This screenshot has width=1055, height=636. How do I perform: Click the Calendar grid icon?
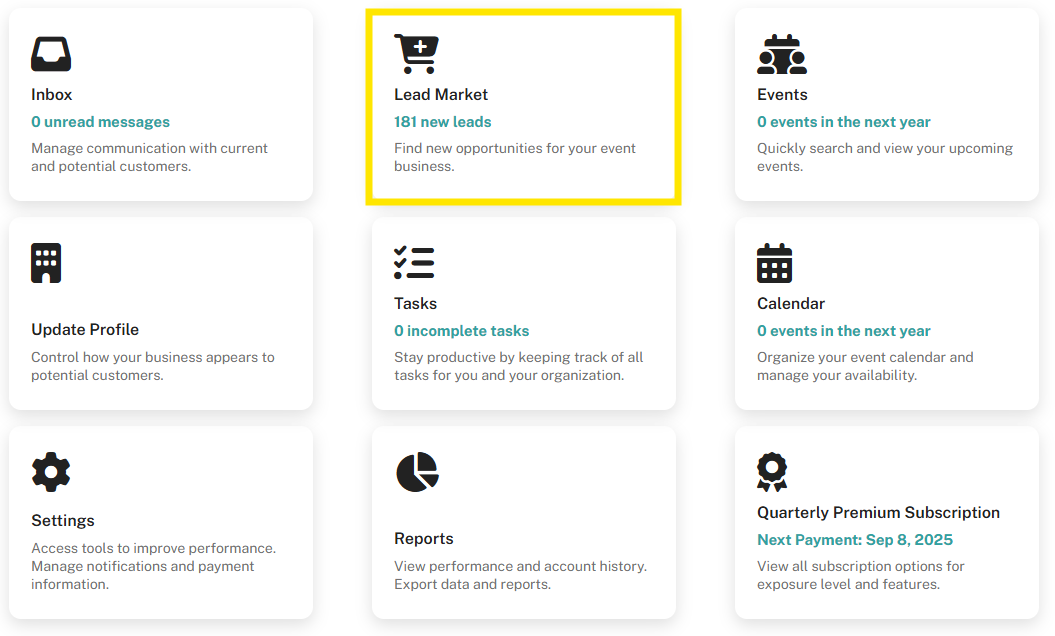point(774,263)
